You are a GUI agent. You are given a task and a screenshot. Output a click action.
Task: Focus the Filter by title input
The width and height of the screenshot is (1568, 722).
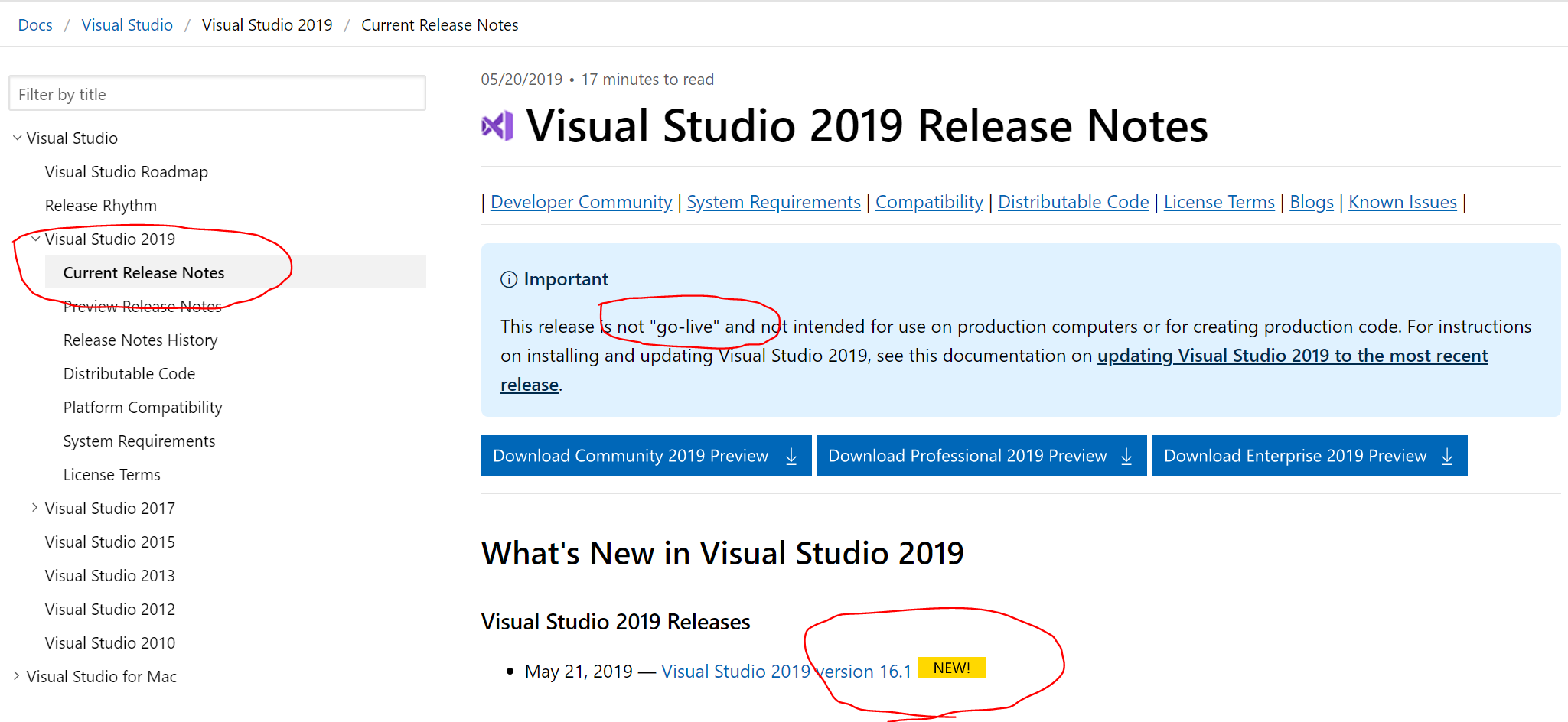[x=217, y=93]
